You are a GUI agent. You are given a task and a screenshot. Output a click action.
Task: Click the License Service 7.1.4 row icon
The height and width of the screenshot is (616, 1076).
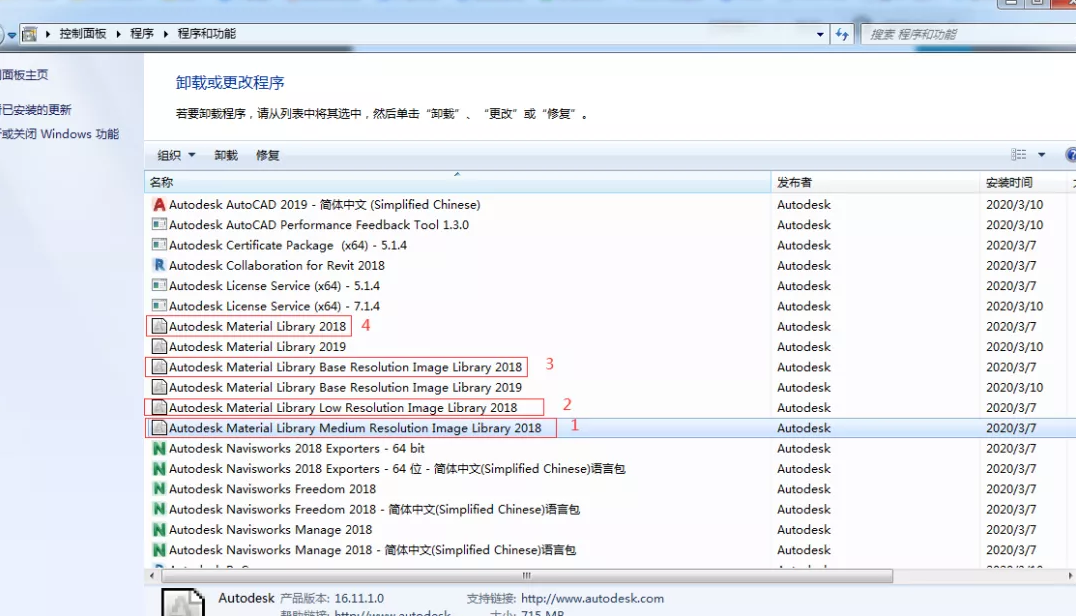pos(159,306)
